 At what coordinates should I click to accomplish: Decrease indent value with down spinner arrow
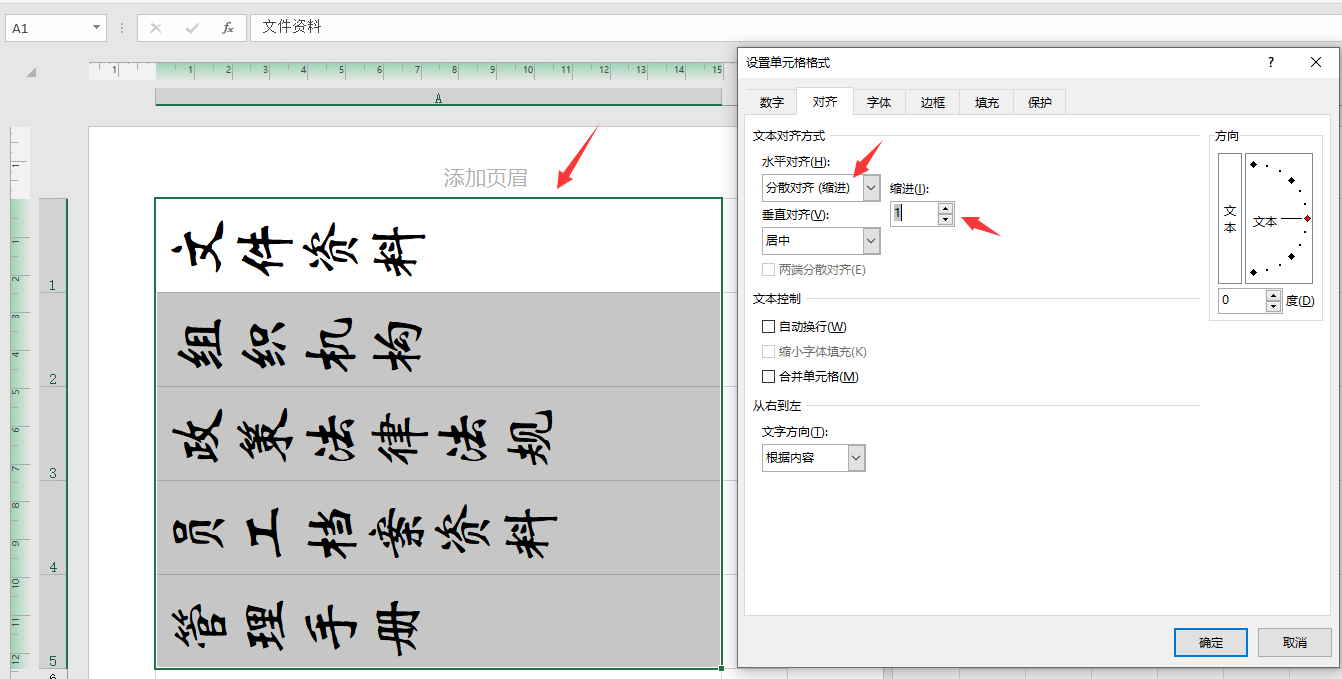(946, 220)
